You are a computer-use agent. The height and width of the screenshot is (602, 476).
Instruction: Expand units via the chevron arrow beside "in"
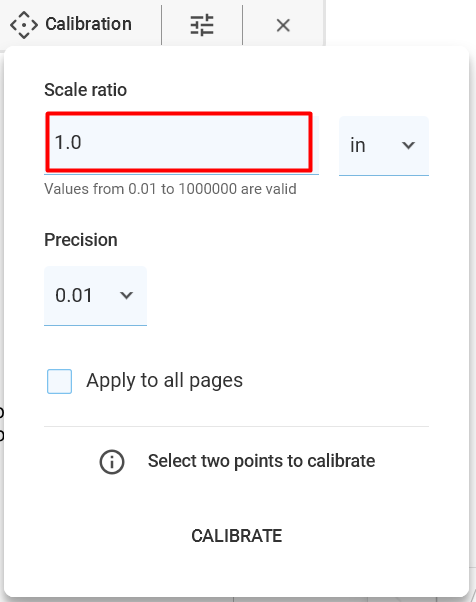408,145
